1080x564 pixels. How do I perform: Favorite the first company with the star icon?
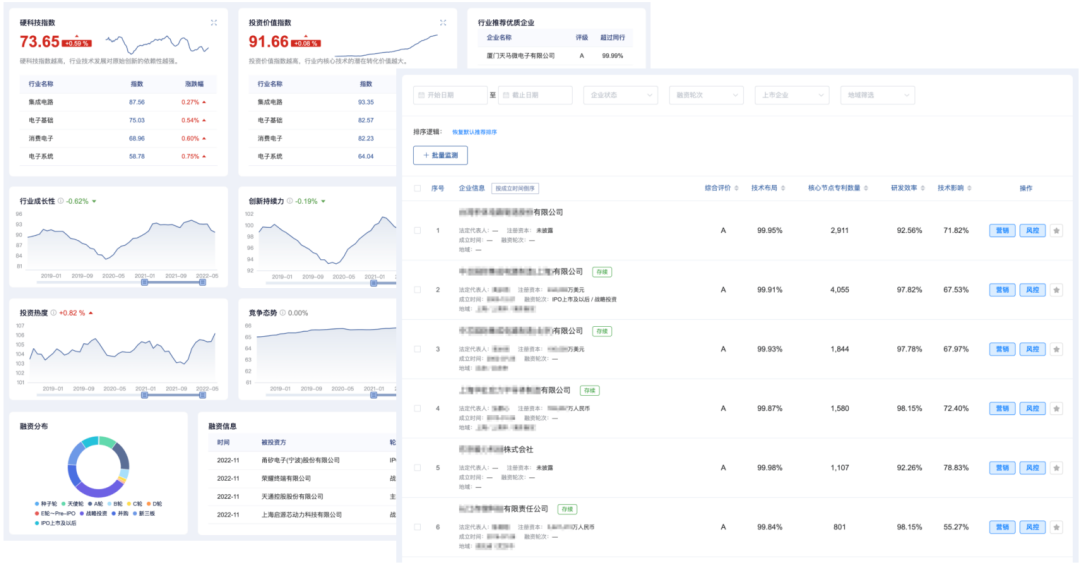1056,231
